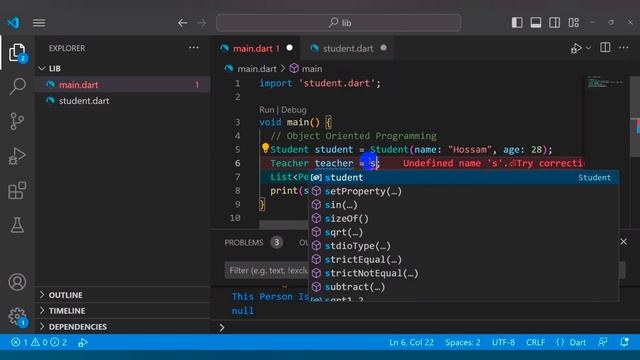Viewport: 640px width, 360px height.
Task: Click the lightbulb quick fix on line 5
Action: [265, 148]
